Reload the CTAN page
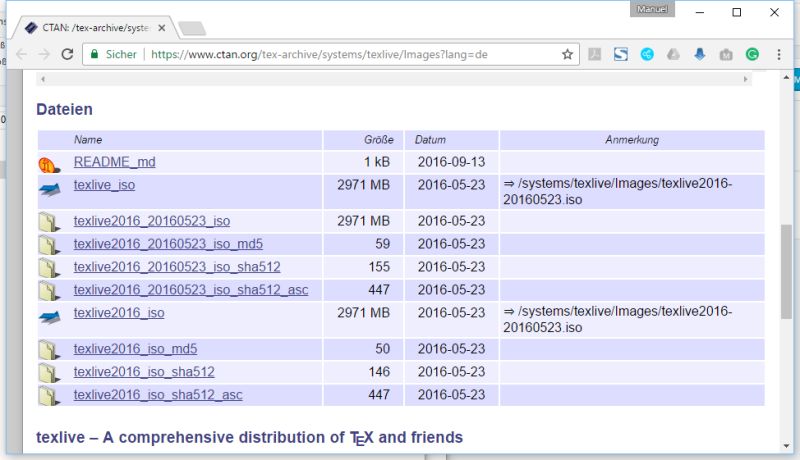The height and width of the screenshot is (460, 800). tap(67, 54)
